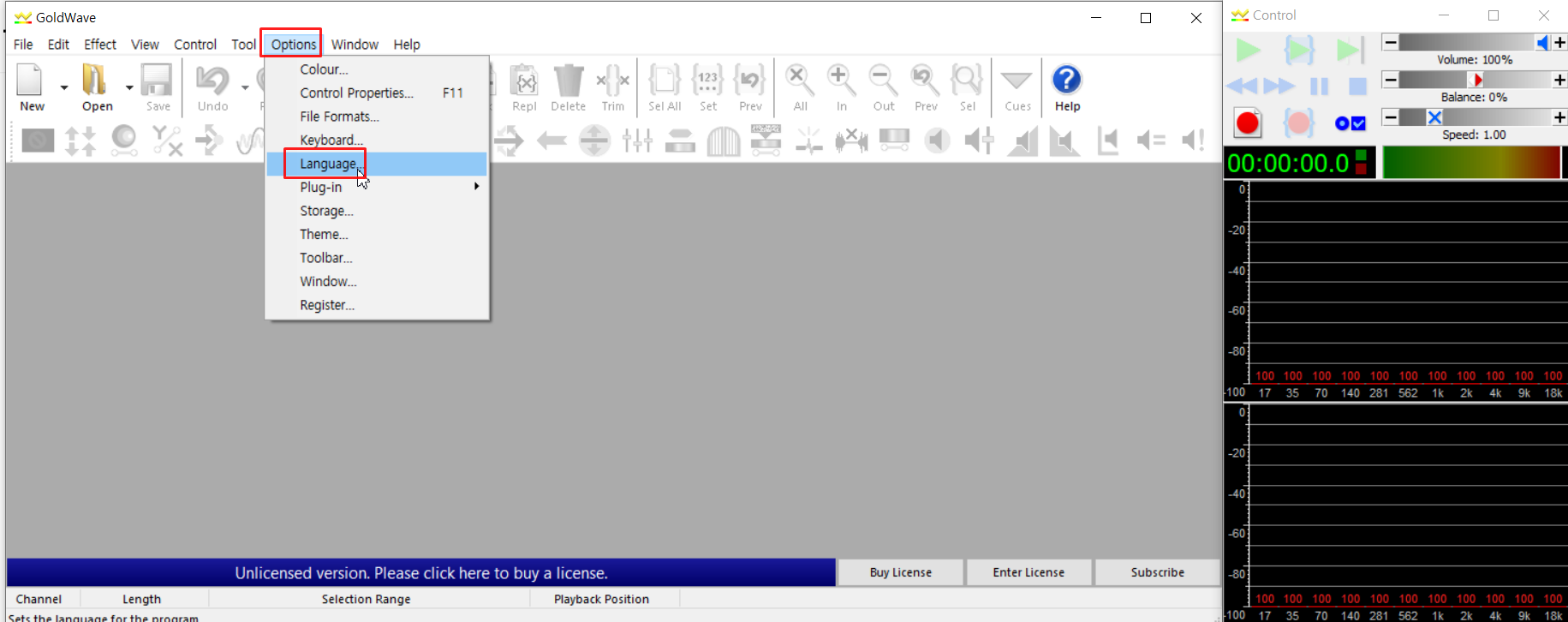This screenshot has width=1568, height=622.
Task: Click the green time display
Action: coord(1289,163)
